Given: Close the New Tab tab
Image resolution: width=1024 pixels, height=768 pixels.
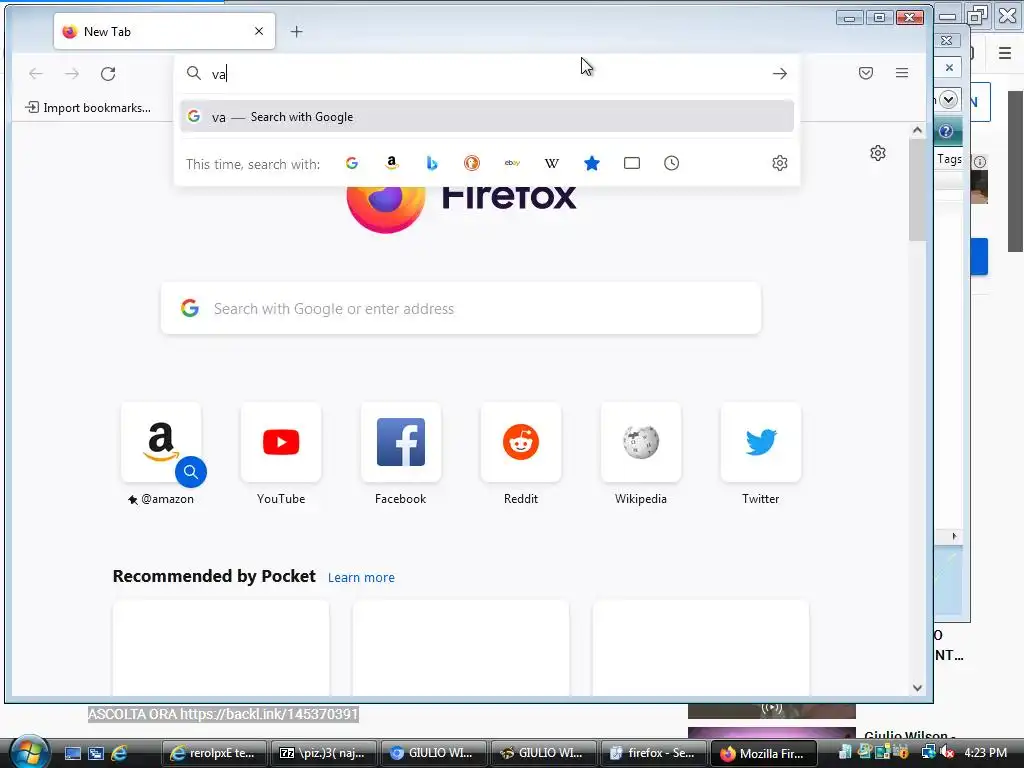Looking at the screenshot, I should (259, 31).
